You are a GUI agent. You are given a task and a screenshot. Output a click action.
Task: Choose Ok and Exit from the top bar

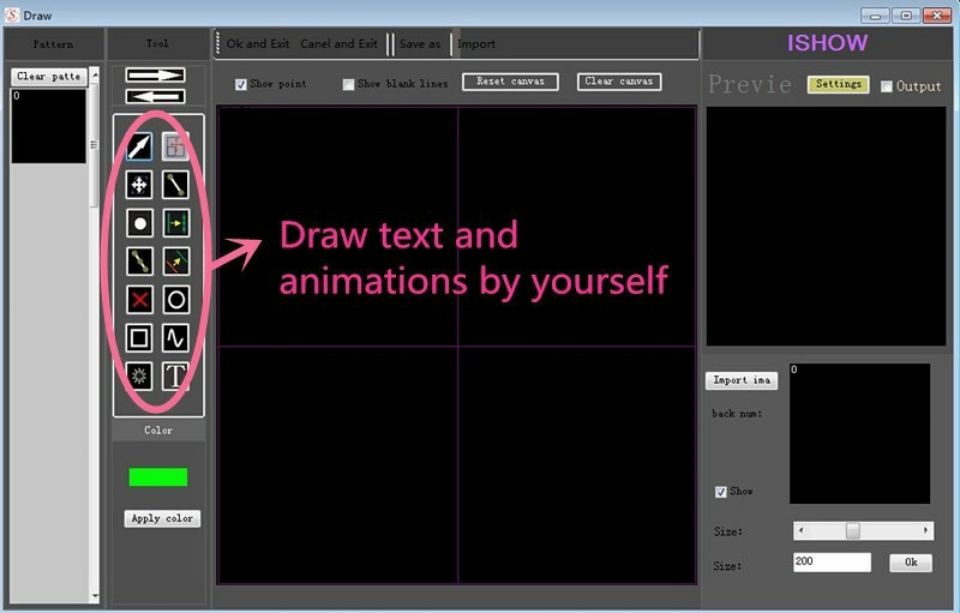(x=260, y=44)
